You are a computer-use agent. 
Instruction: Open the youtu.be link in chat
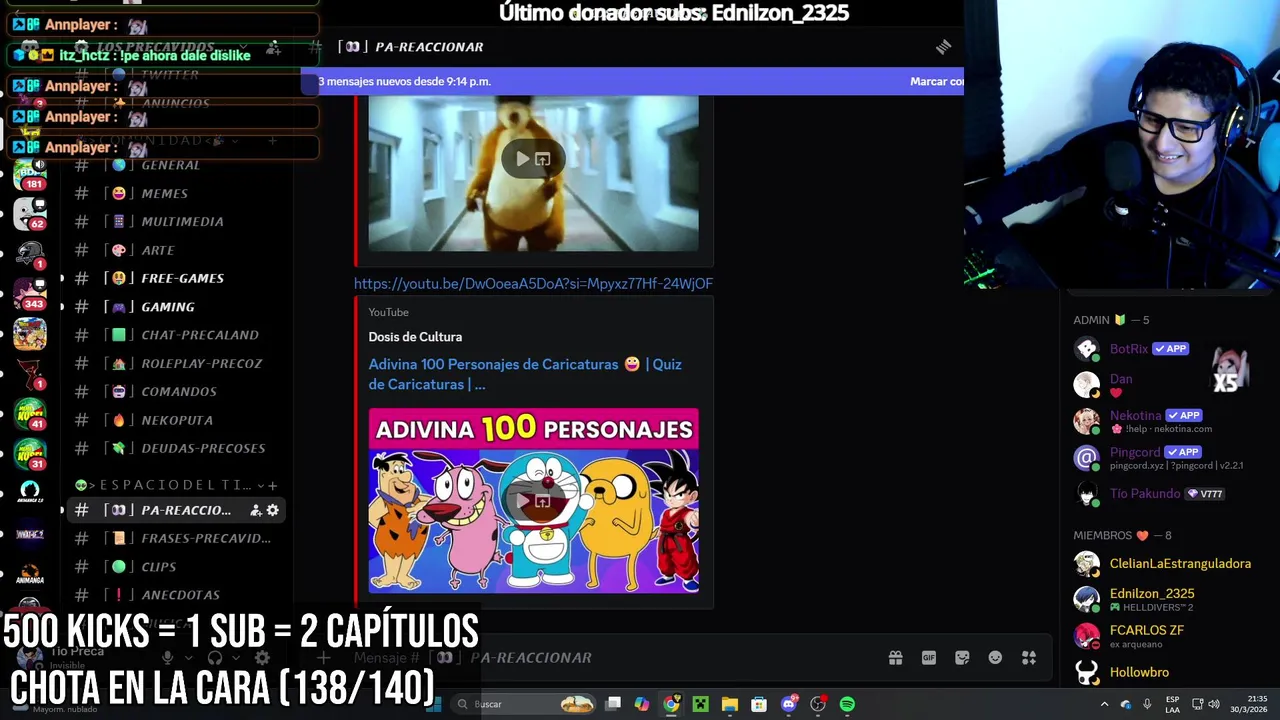click(533, 284)
